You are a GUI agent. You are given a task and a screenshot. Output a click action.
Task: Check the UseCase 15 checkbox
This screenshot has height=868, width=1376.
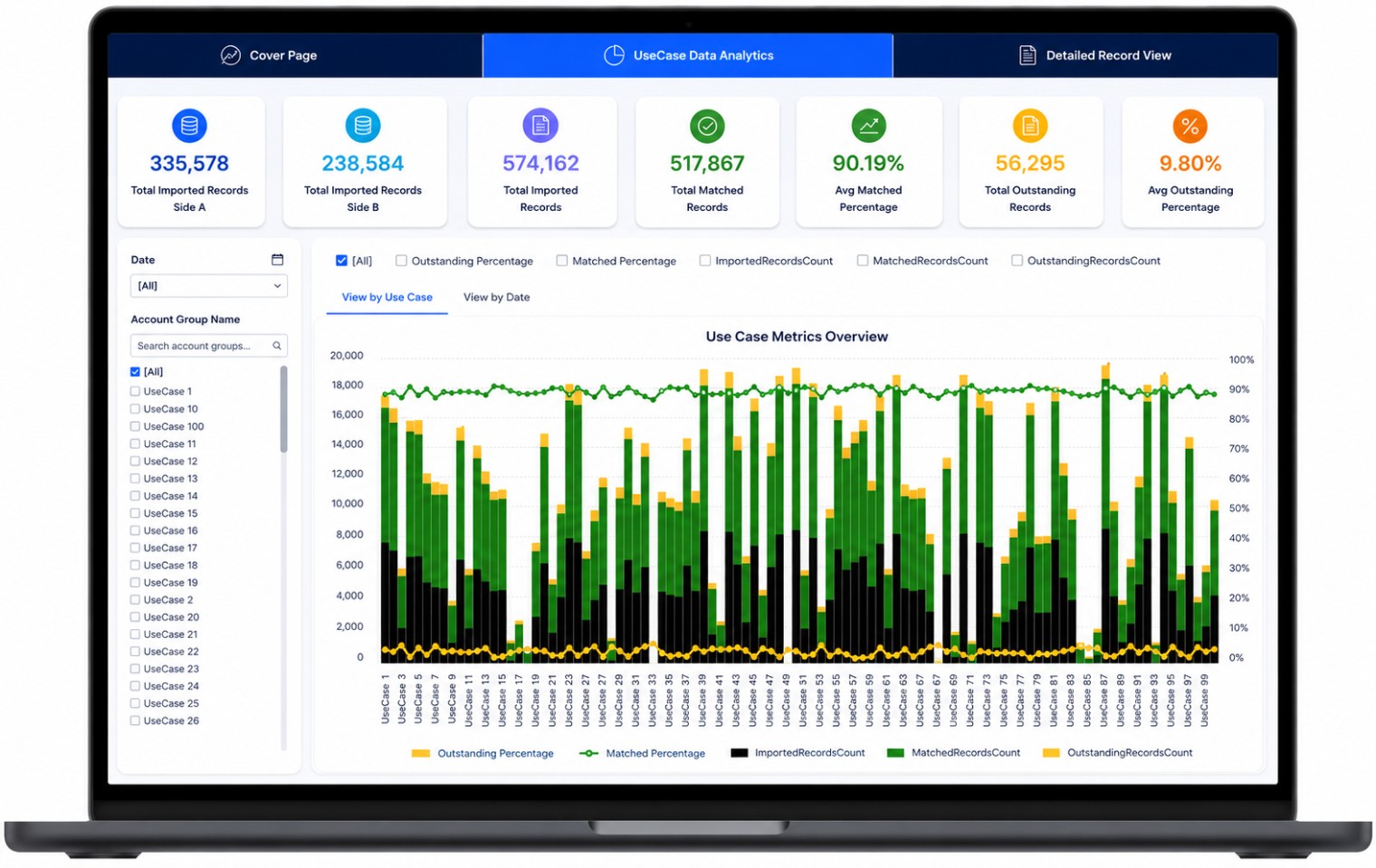point(135,513)
